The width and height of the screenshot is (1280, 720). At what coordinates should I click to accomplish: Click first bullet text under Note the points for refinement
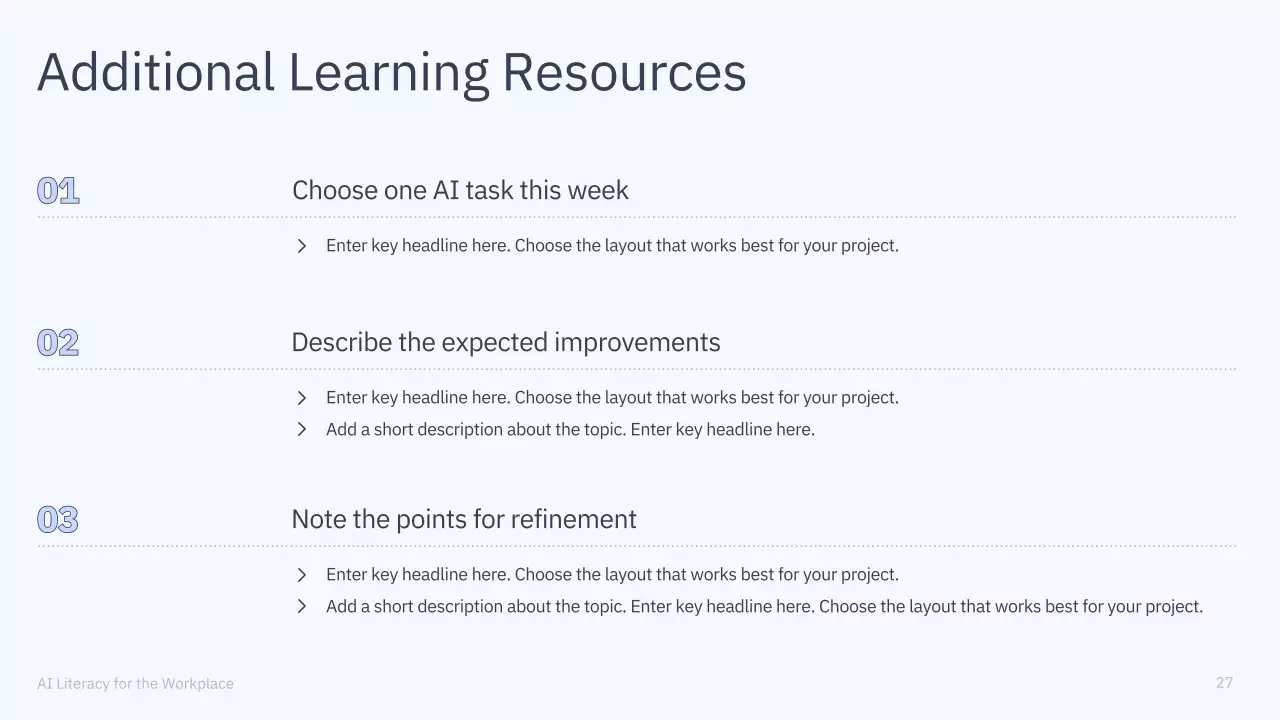[x=612, y=575]
